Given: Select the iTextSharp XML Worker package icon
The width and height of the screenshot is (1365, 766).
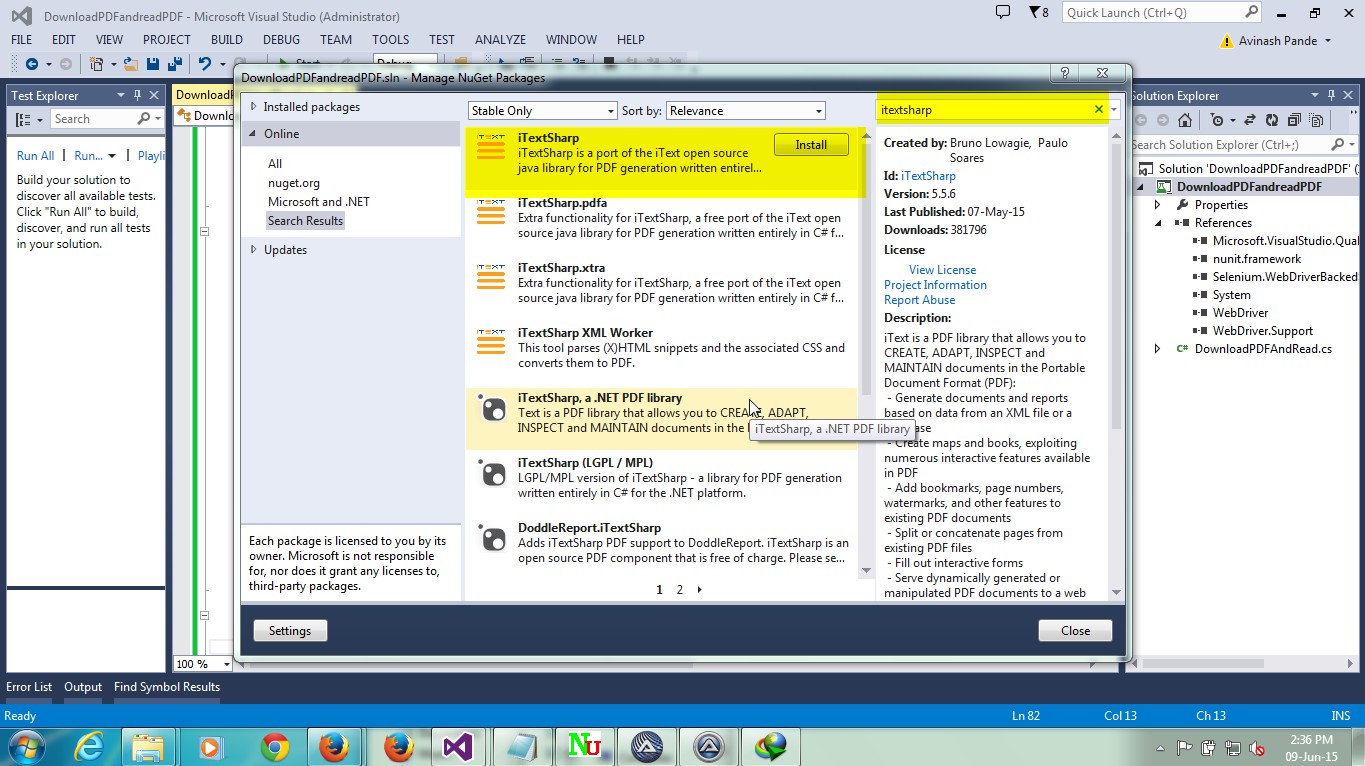Looking at the screenshot, I should pyautogui.click(x=491, y=341).
